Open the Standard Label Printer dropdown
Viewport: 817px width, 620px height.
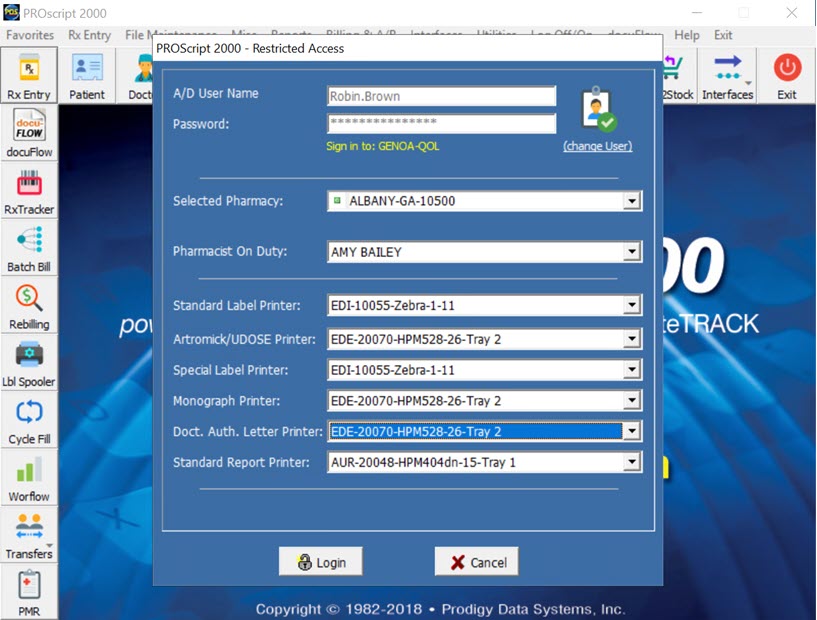pos(631,306)
